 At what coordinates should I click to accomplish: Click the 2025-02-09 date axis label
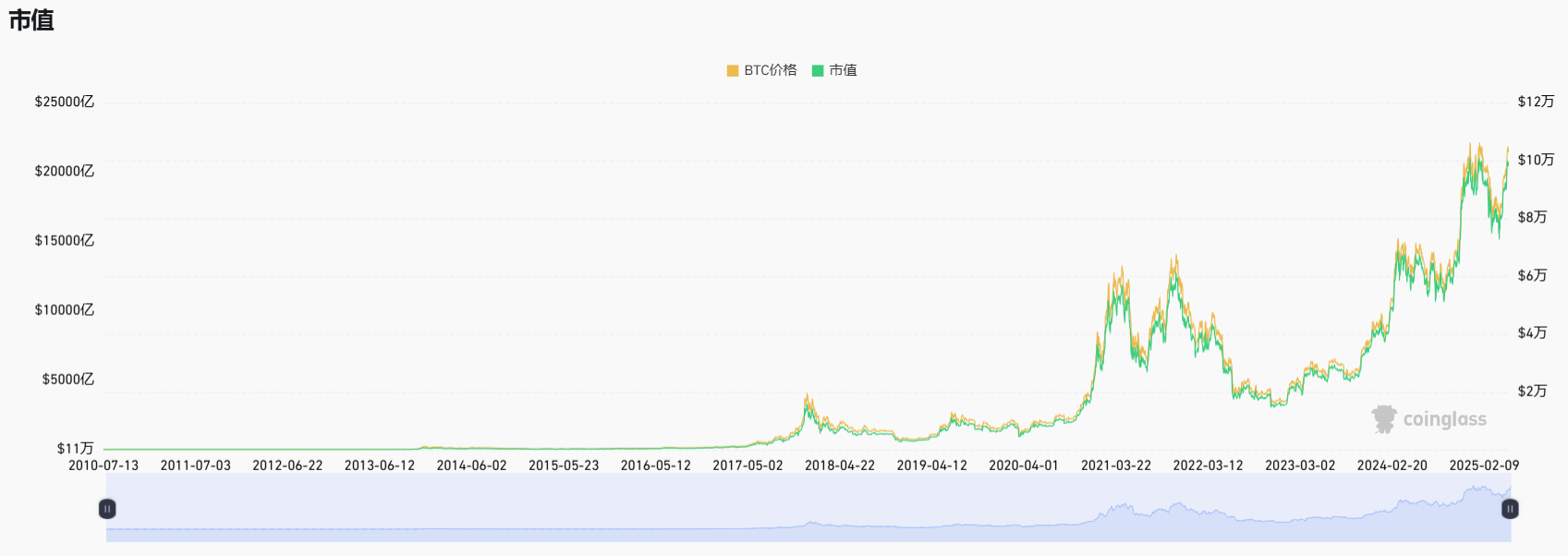coord(1484,465)
